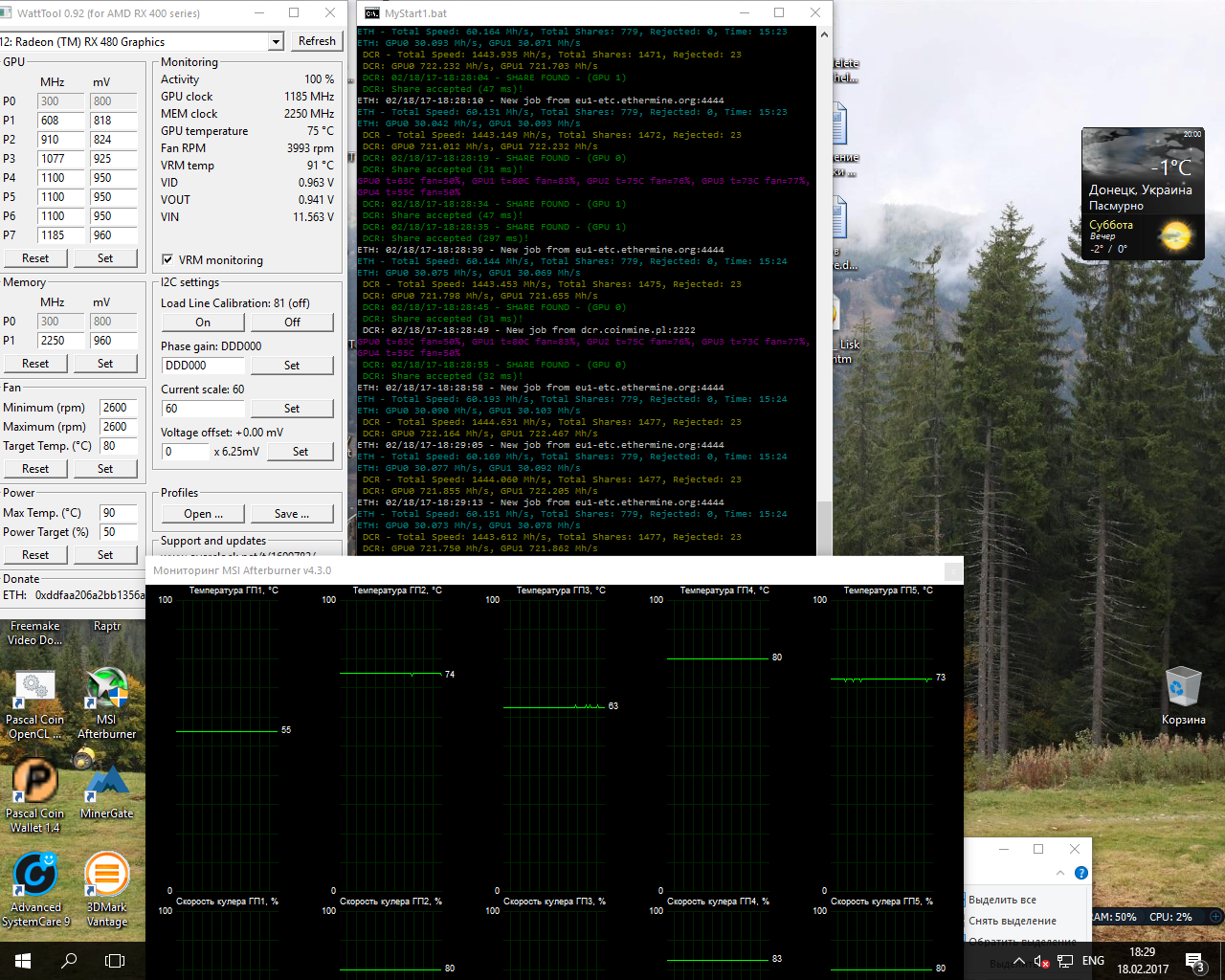Click the cmd window vertical scrollbar
The width and height of the screenshot is (1225, 980).
pyautogui.click(x=824, y=291)
